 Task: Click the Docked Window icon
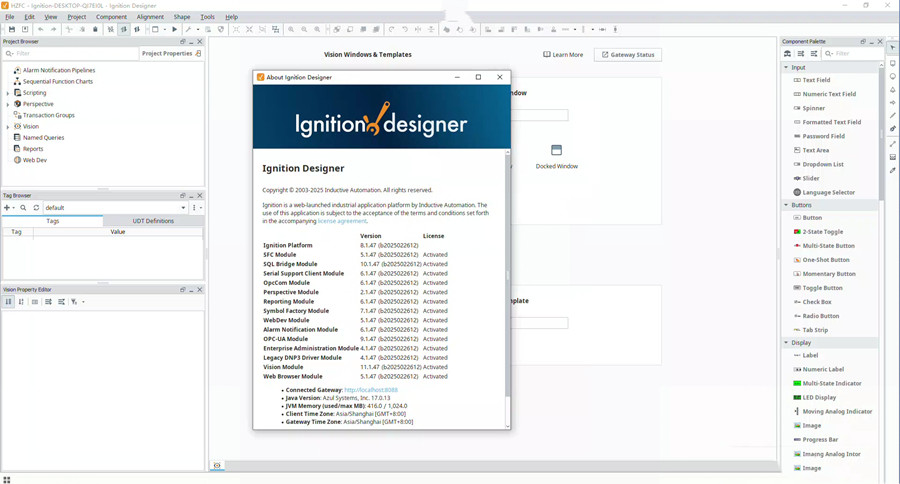(x=556, y=150)
